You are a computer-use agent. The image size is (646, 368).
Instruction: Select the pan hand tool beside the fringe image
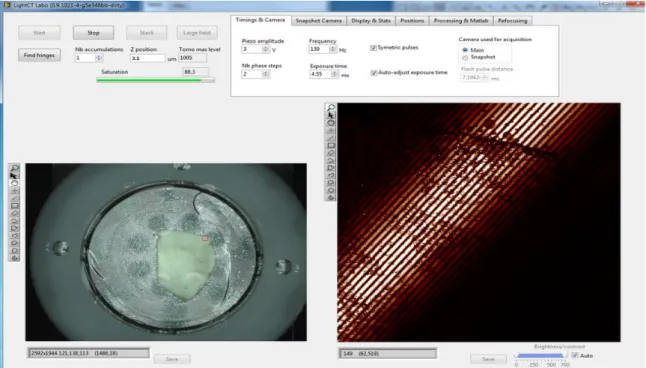tap(331, 123)
